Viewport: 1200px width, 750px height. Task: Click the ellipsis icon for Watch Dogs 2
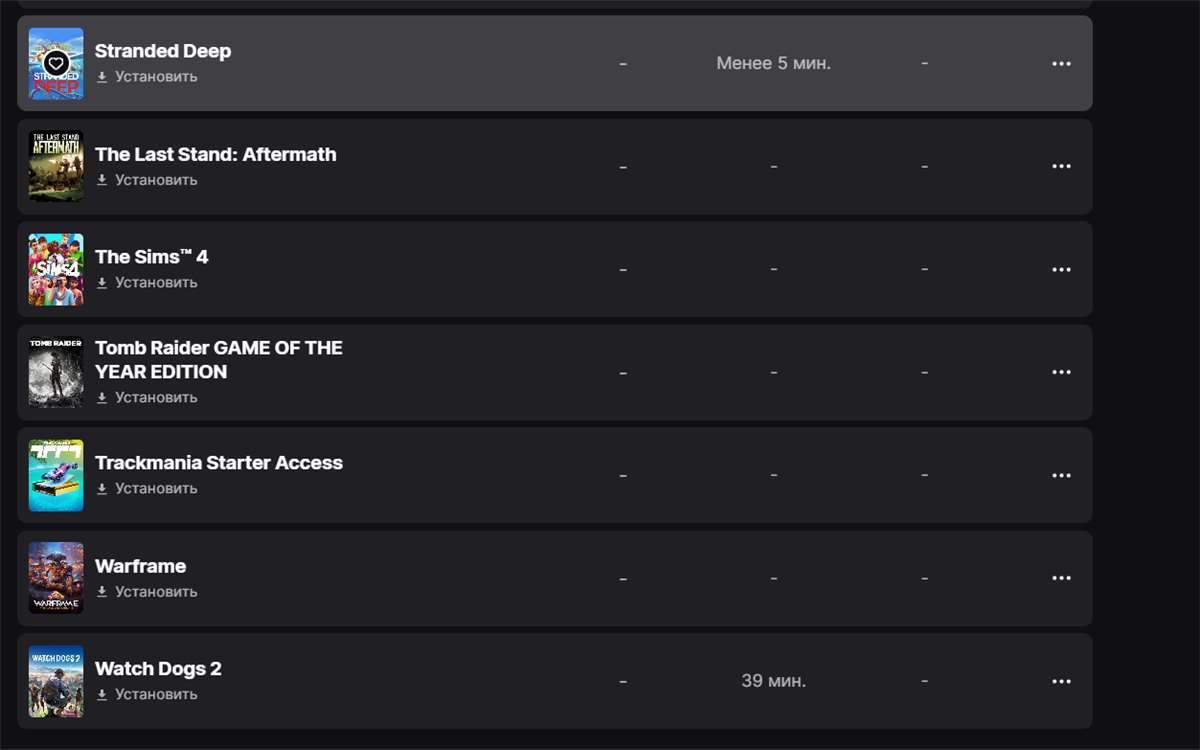pos(1061,682)
